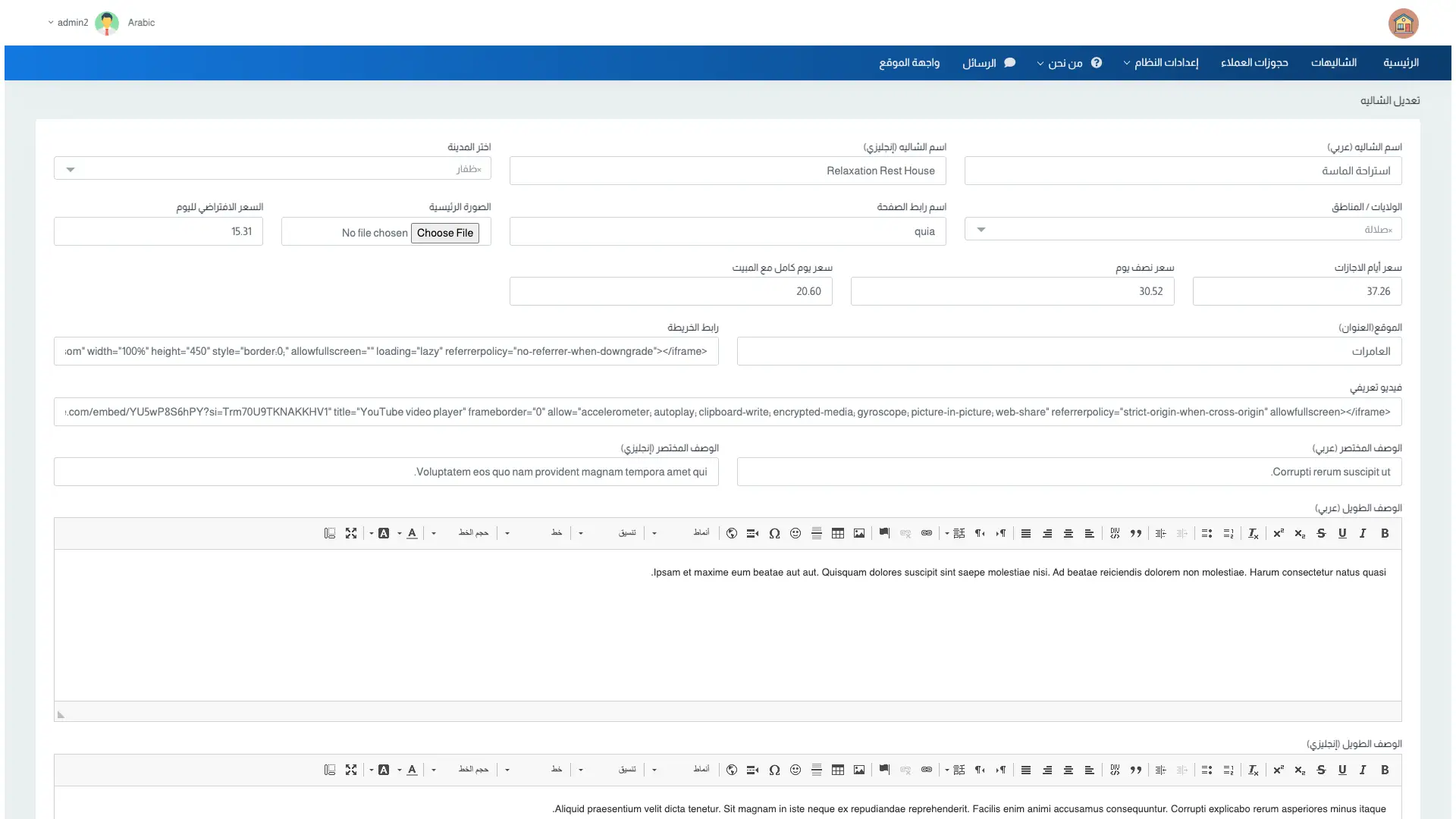Insert block quote in English description editor
This screenshot has width=1456, height=819.
[1136, 770]
